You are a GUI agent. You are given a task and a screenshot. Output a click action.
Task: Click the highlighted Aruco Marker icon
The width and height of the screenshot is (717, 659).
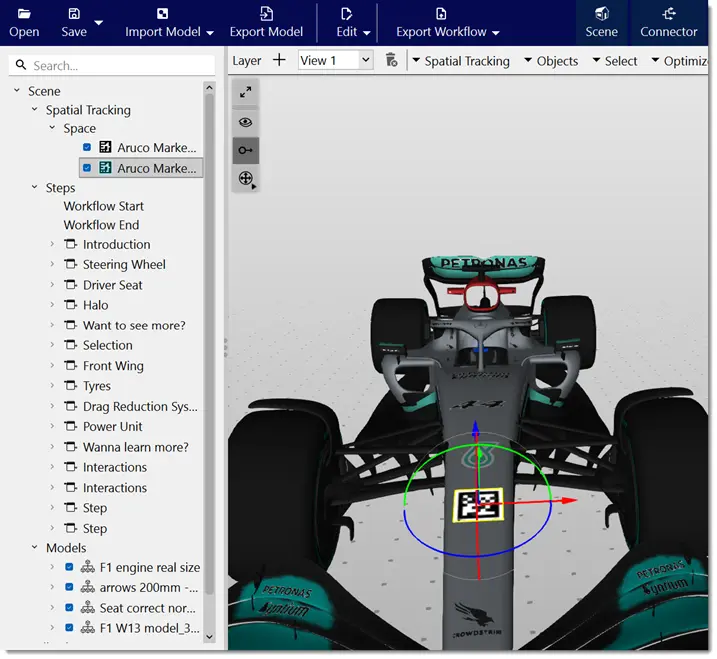[106, 168]
